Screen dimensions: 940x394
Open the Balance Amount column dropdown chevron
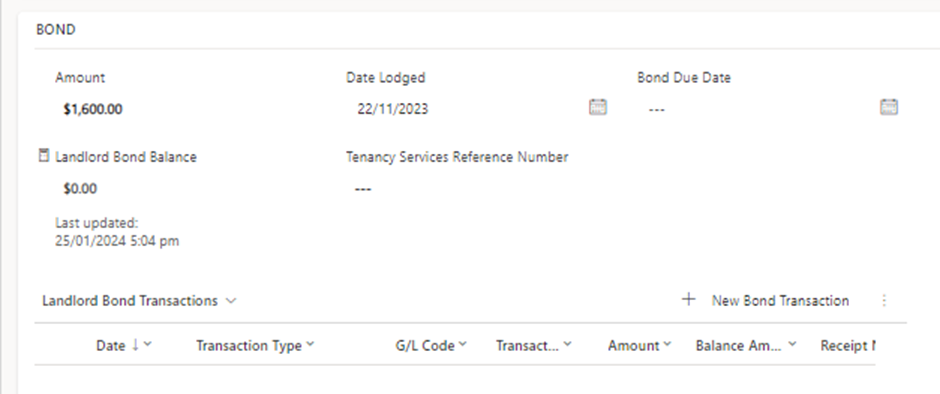[x=792, y=344]
